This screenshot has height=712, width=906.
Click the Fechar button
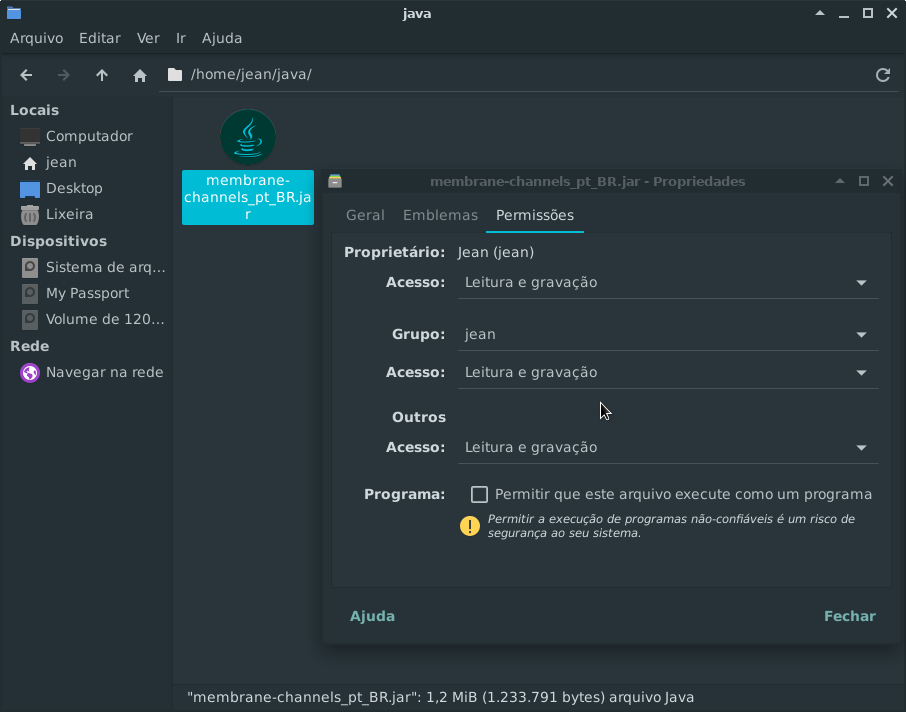(x=849, y=616)
